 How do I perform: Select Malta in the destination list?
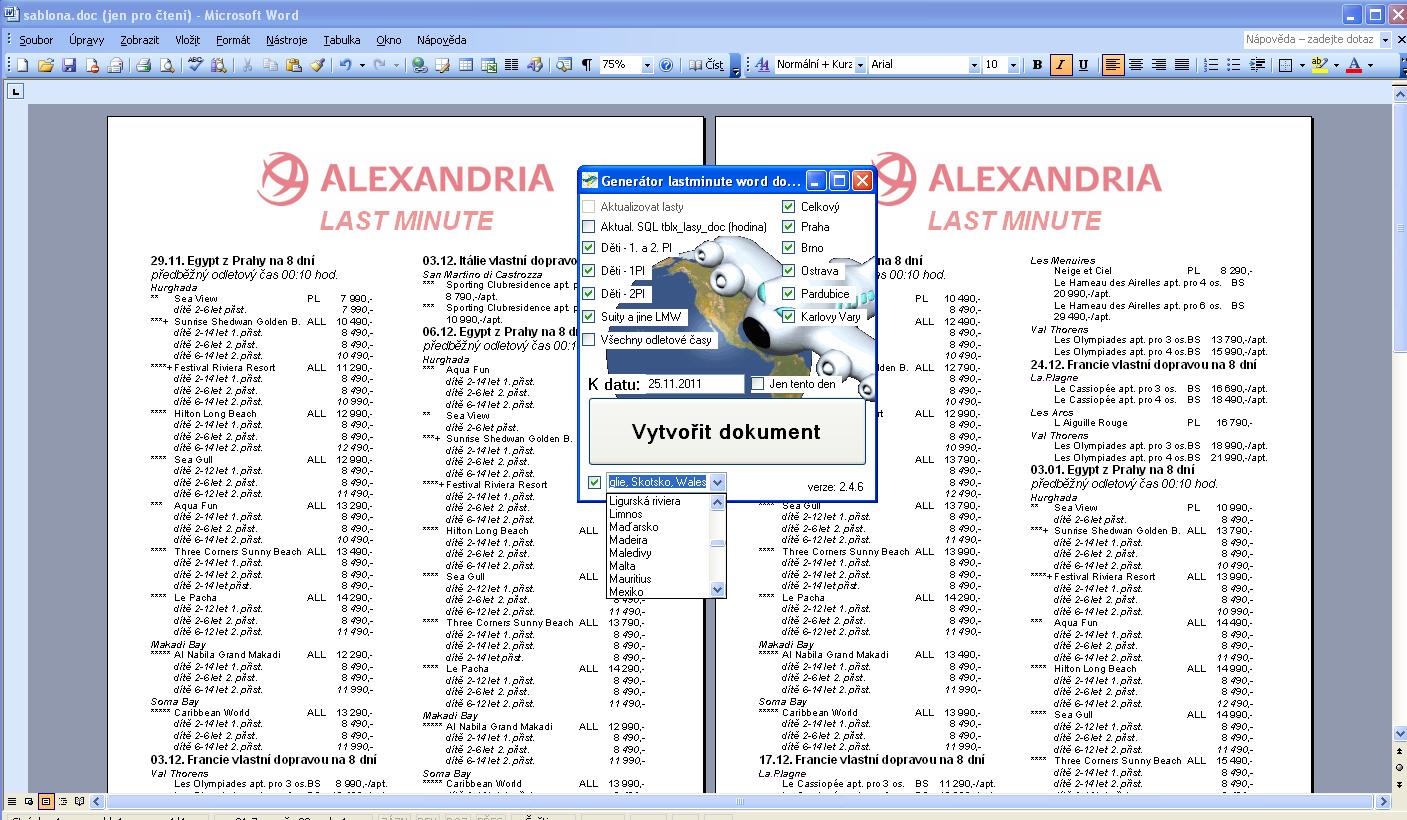pos(622,566)
